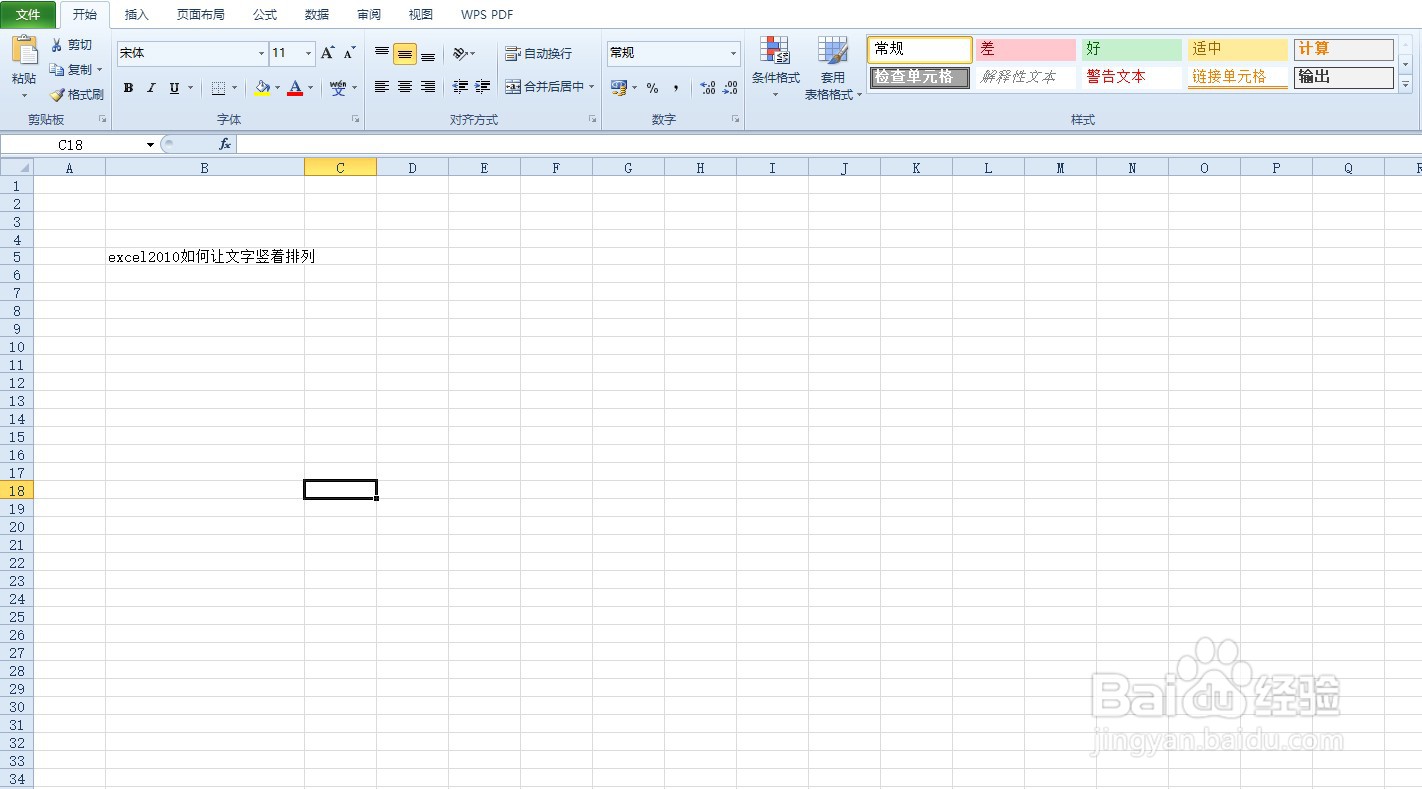Screen dimensions: 1422x789
Task: Click the 剪切 (Cut) button
Action: (x=75, y=45)
